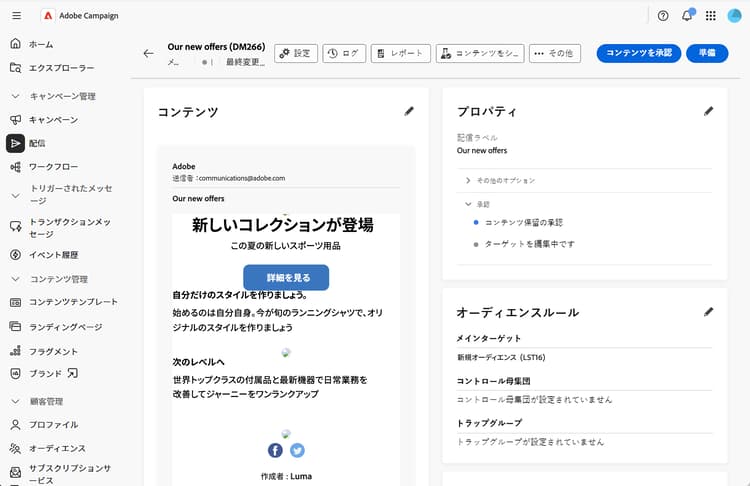Edit オーディエンスルール with pencil icon
Viewport: 750px width, 486px height.
[708, 312]
